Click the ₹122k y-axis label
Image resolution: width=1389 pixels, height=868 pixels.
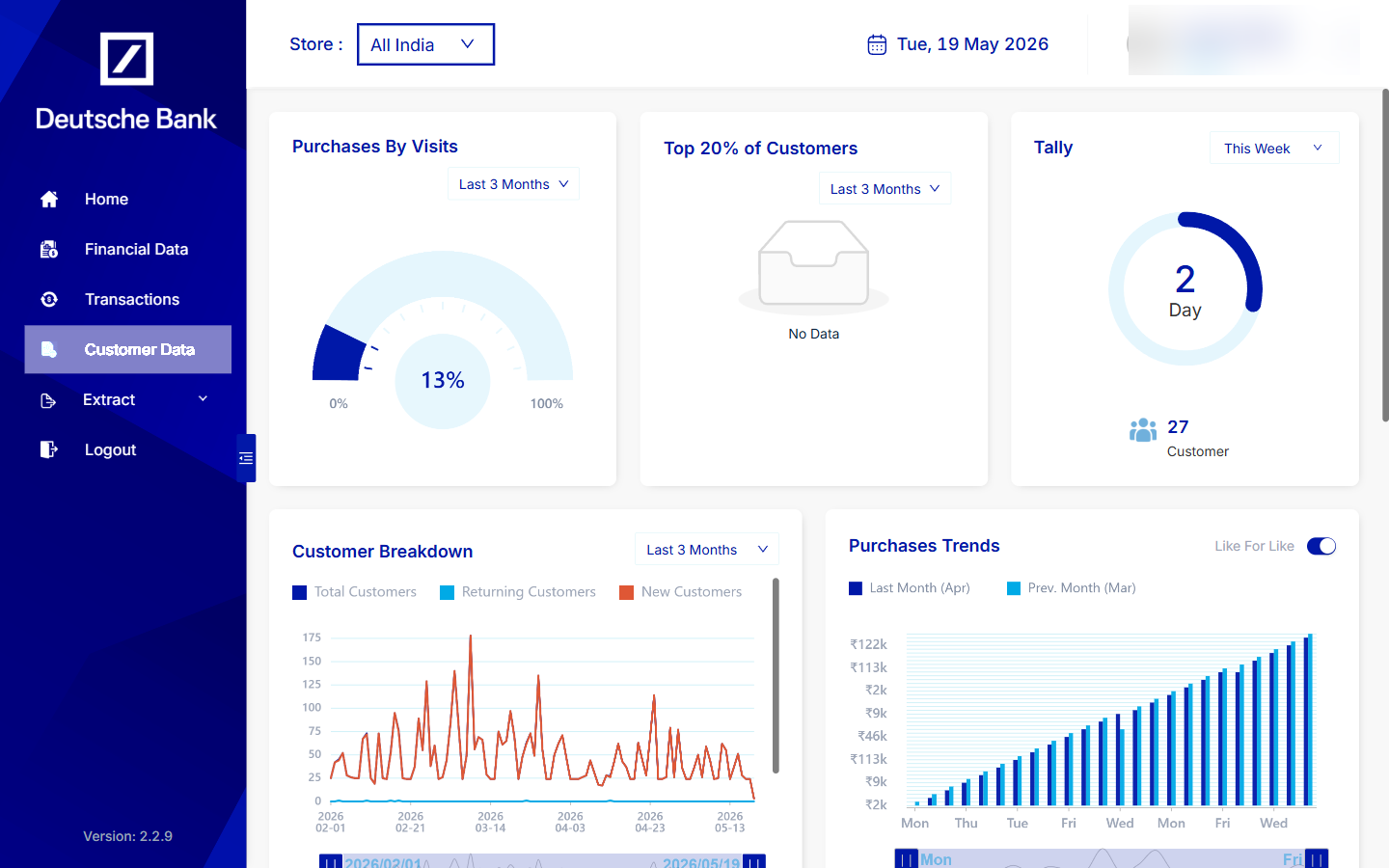[x=868, y=644]
